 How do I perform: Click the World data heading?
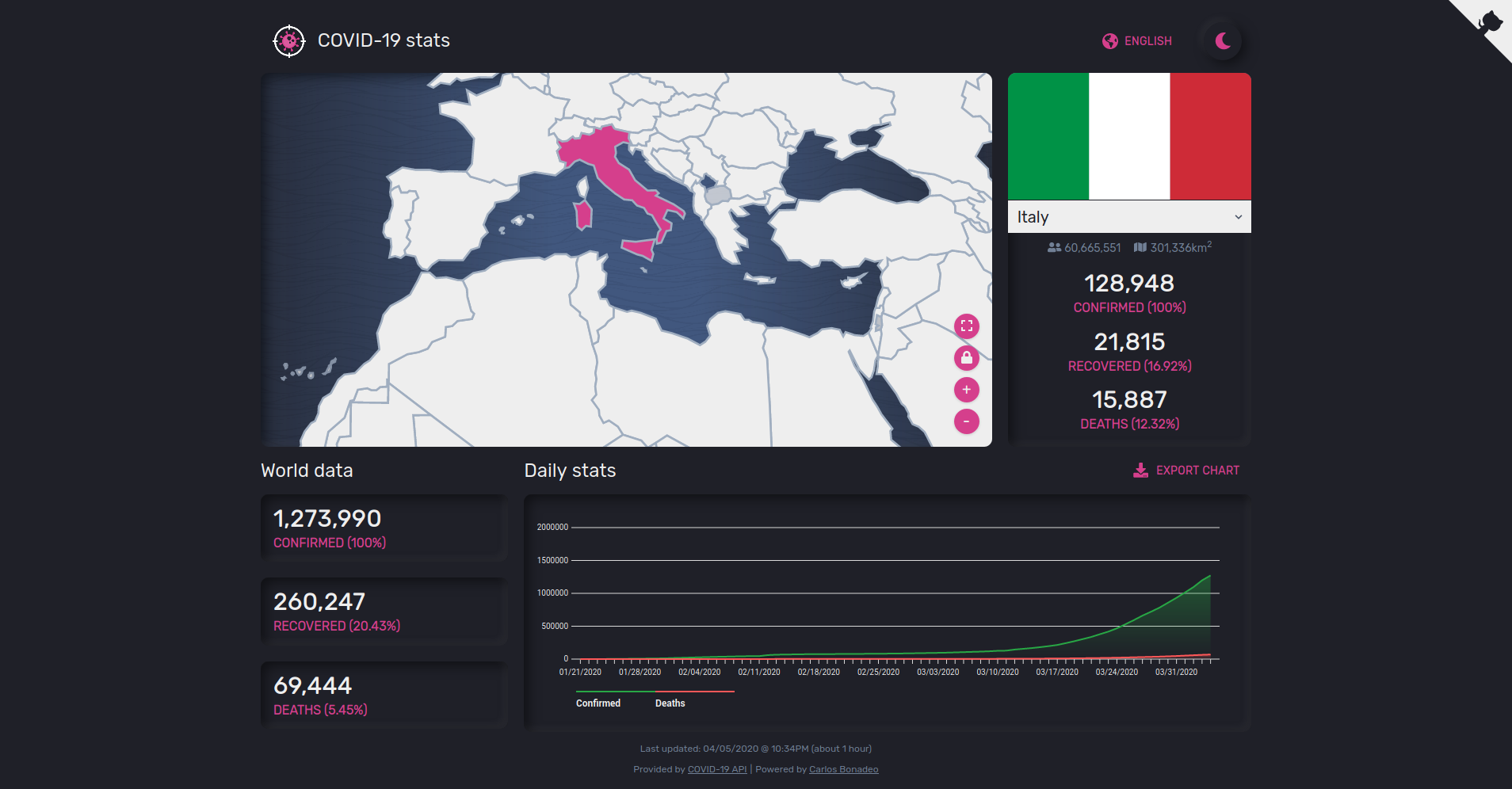point(307,471)
